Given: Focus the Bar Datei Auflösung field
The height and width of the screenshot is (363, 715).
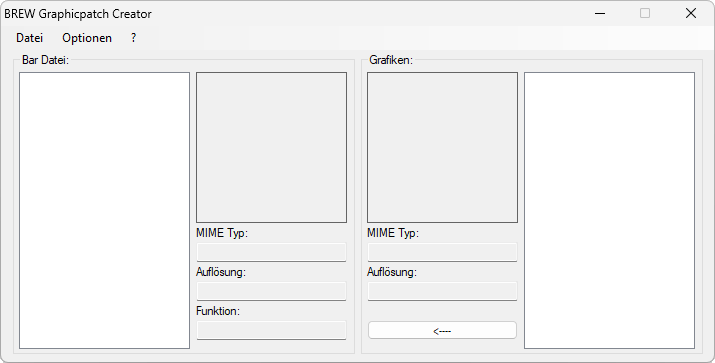Looking at the screenshot, I should [271, 291].
